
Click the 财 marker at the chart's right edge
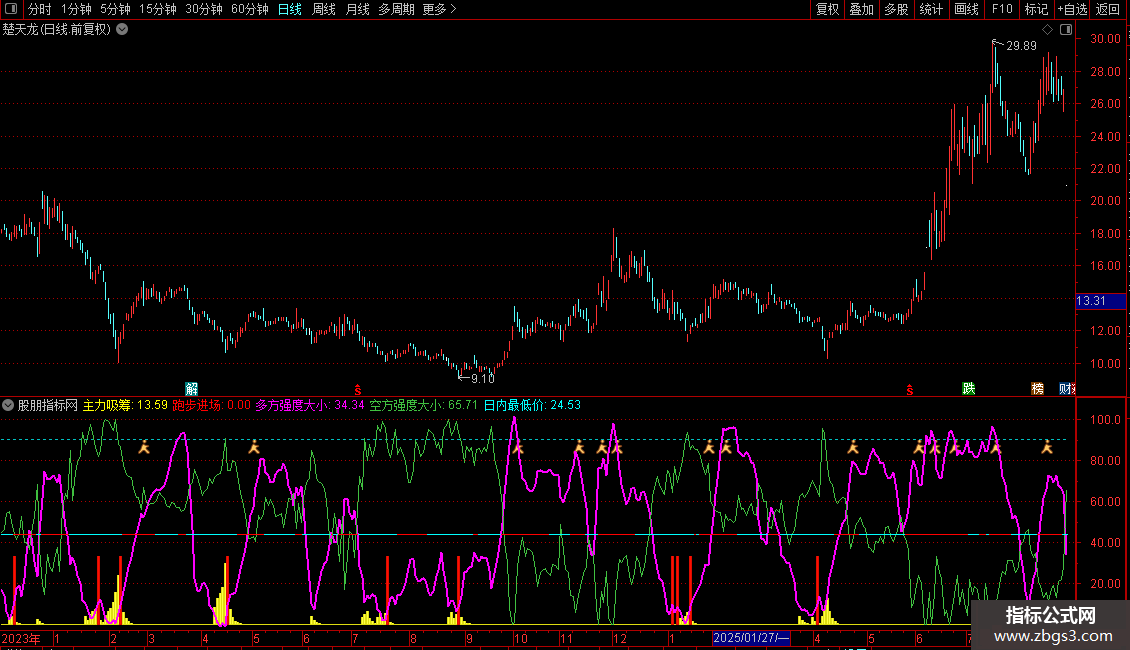[x=1066, y=388]
